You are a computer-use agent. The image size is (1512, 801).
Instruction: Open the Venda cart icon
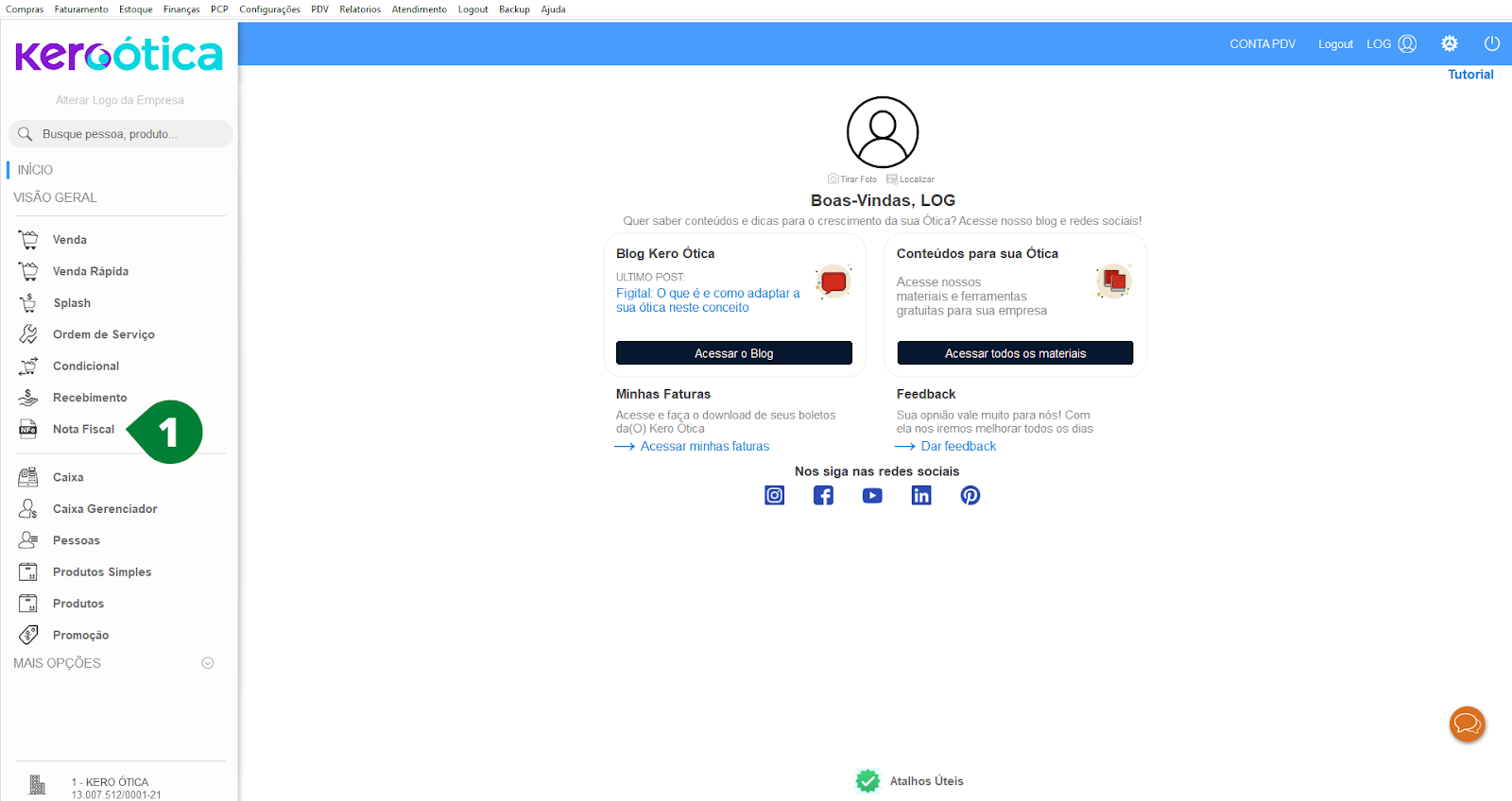click(28, 240)
